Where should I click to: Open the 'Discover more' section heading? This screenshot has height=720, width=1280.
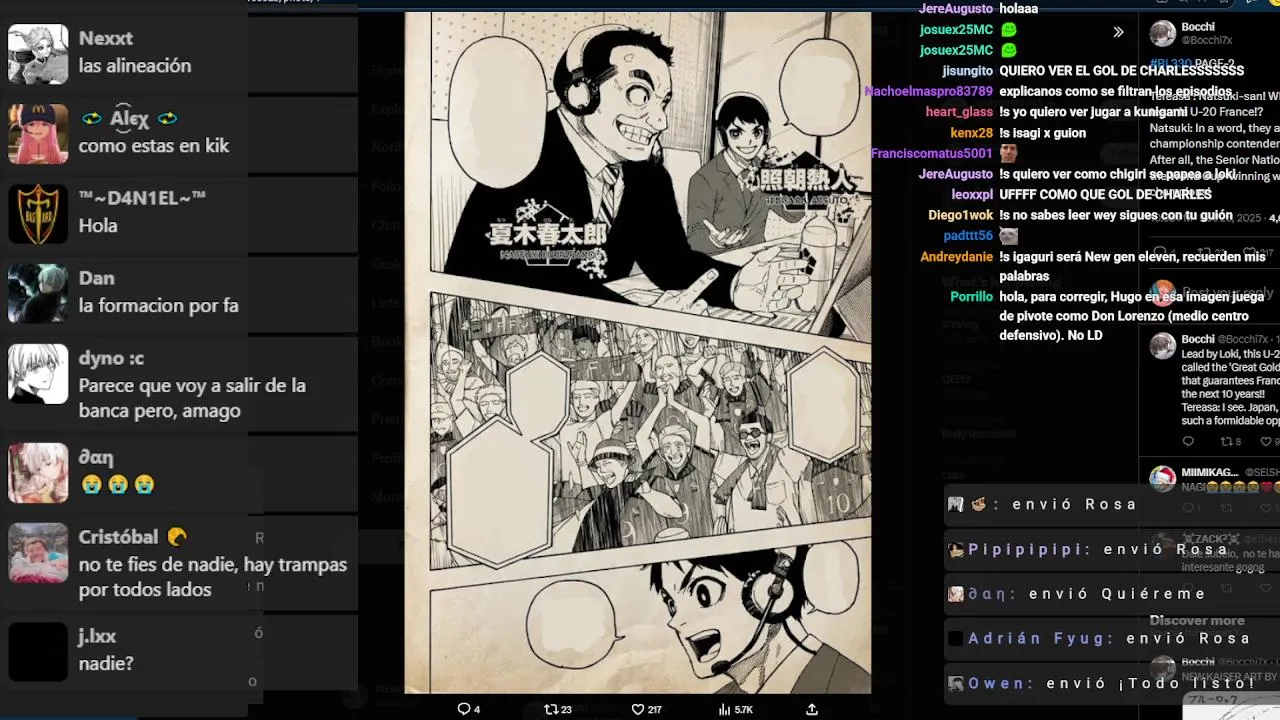[x=1197, y=620]
